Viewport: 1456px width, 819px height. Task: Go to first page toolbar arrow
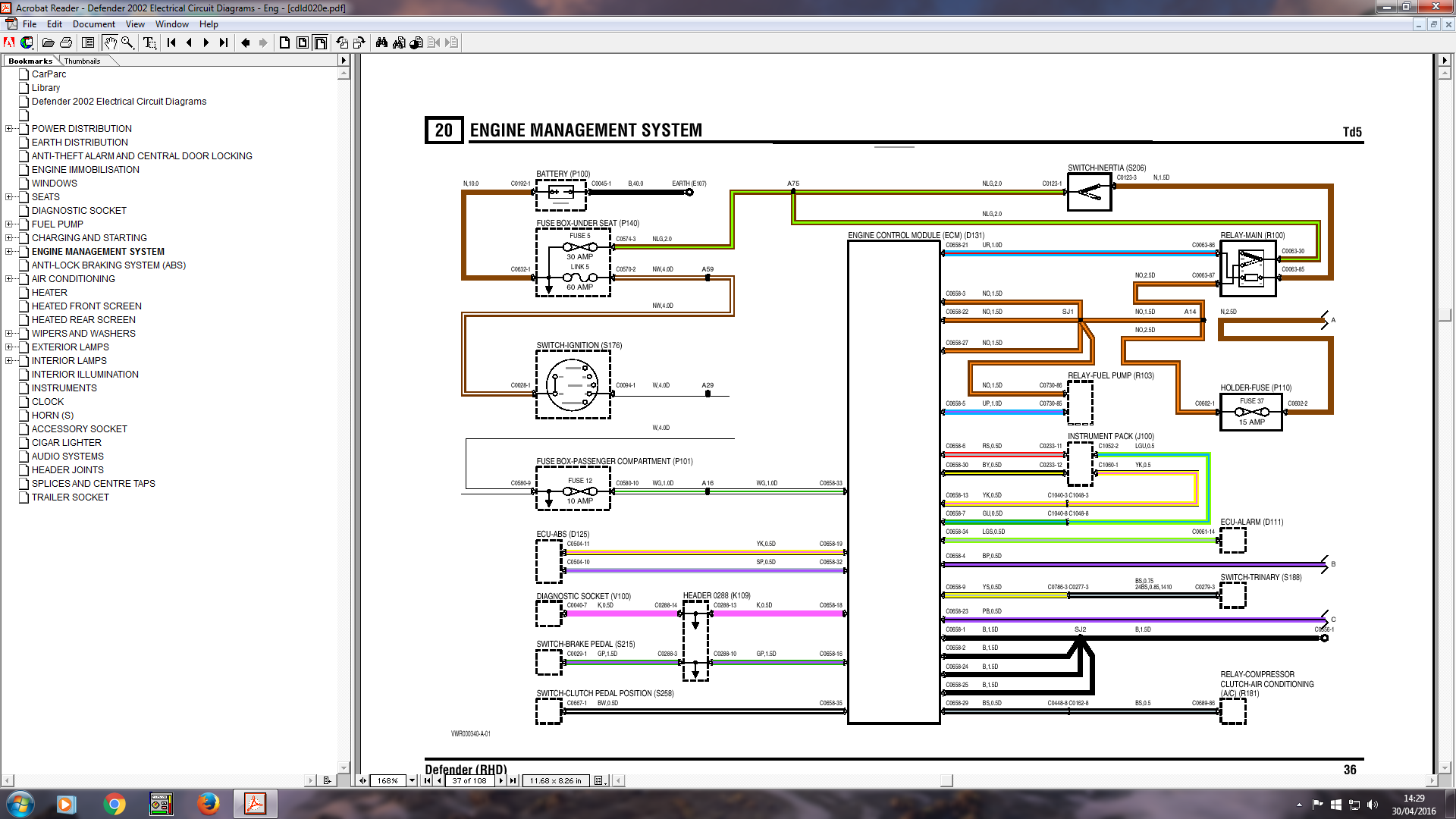click(x=171, y=42)
